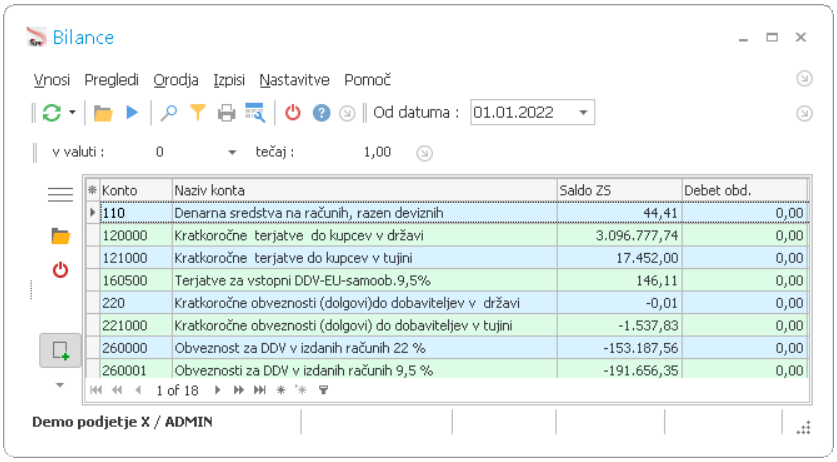Click the options arrow after tečaj field
This screenshot has width=837, height=462.
coord(424,153)
